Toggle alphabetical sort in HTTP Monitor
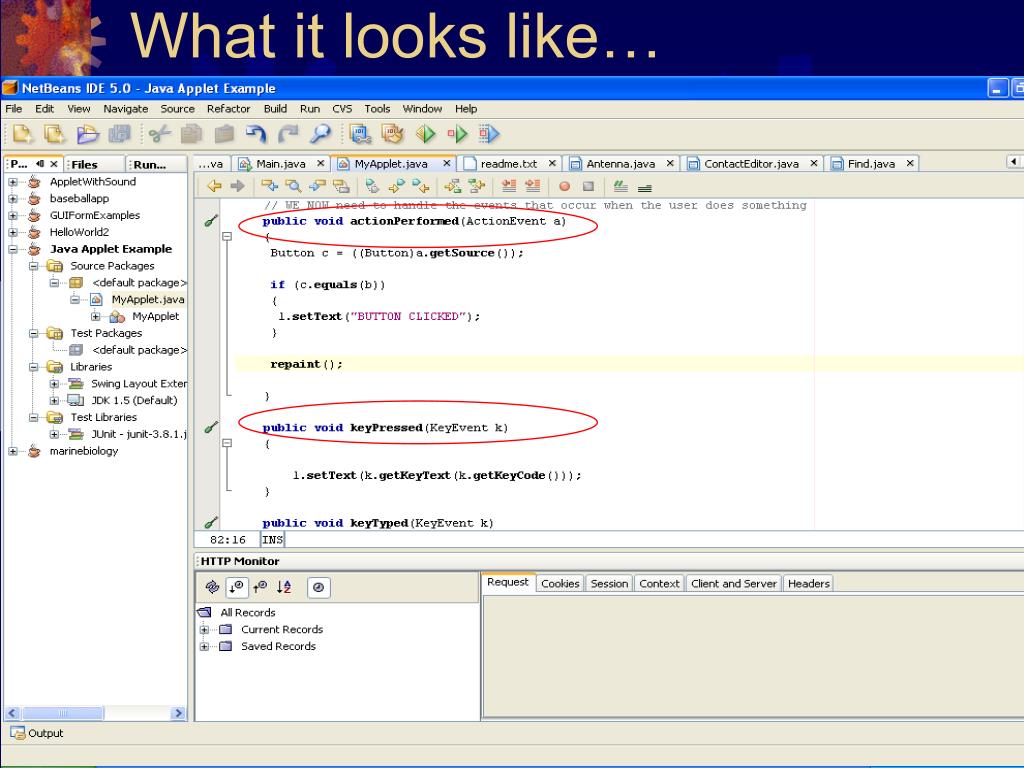 [x=283, y=587]
